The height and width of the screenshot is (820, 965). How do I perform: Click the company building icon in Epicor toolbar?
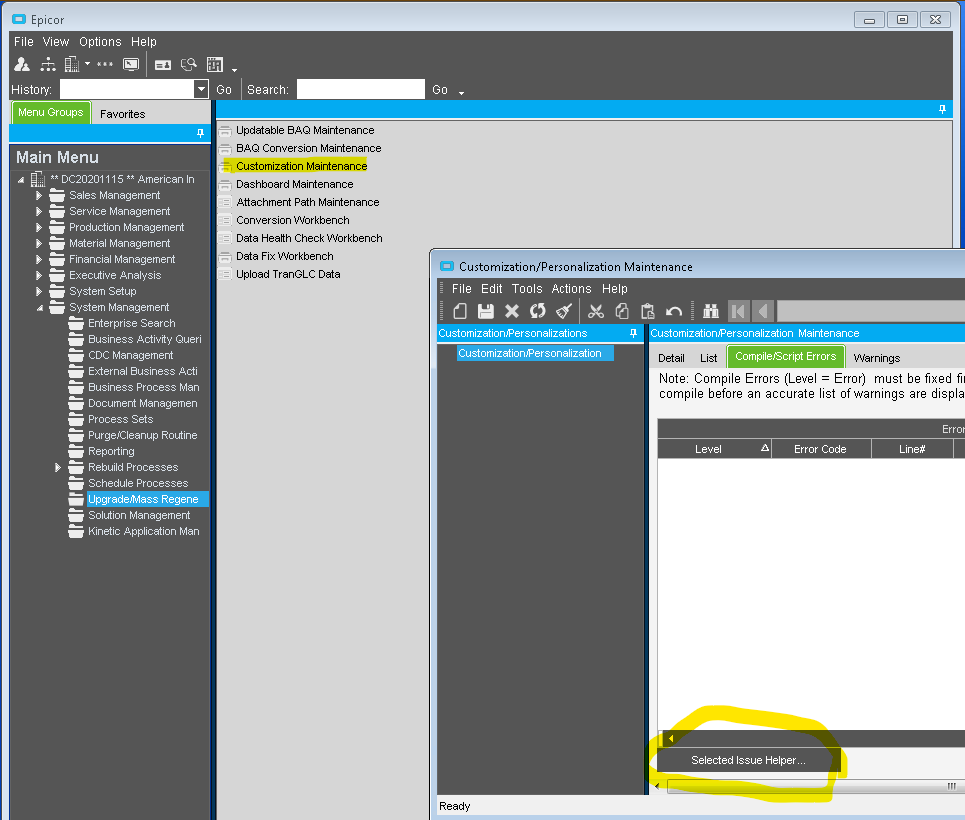[x=72, y=65]
